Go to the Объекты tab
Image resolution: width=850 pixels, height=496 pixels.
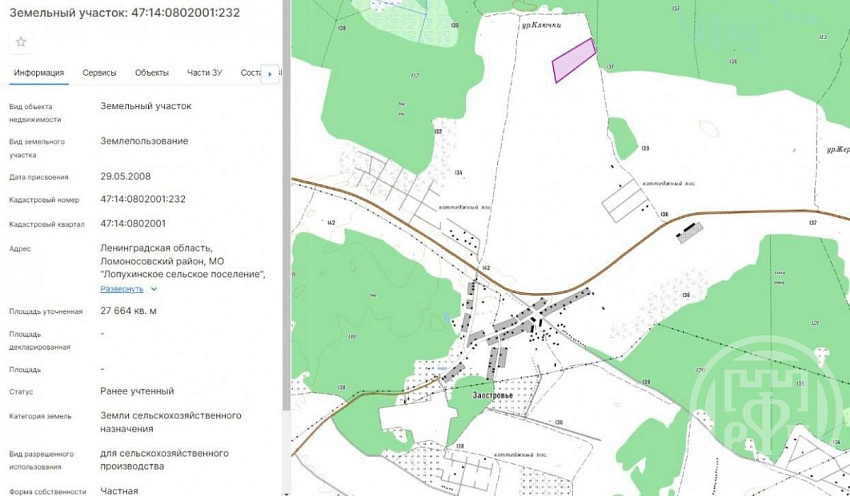pos(151,73)
